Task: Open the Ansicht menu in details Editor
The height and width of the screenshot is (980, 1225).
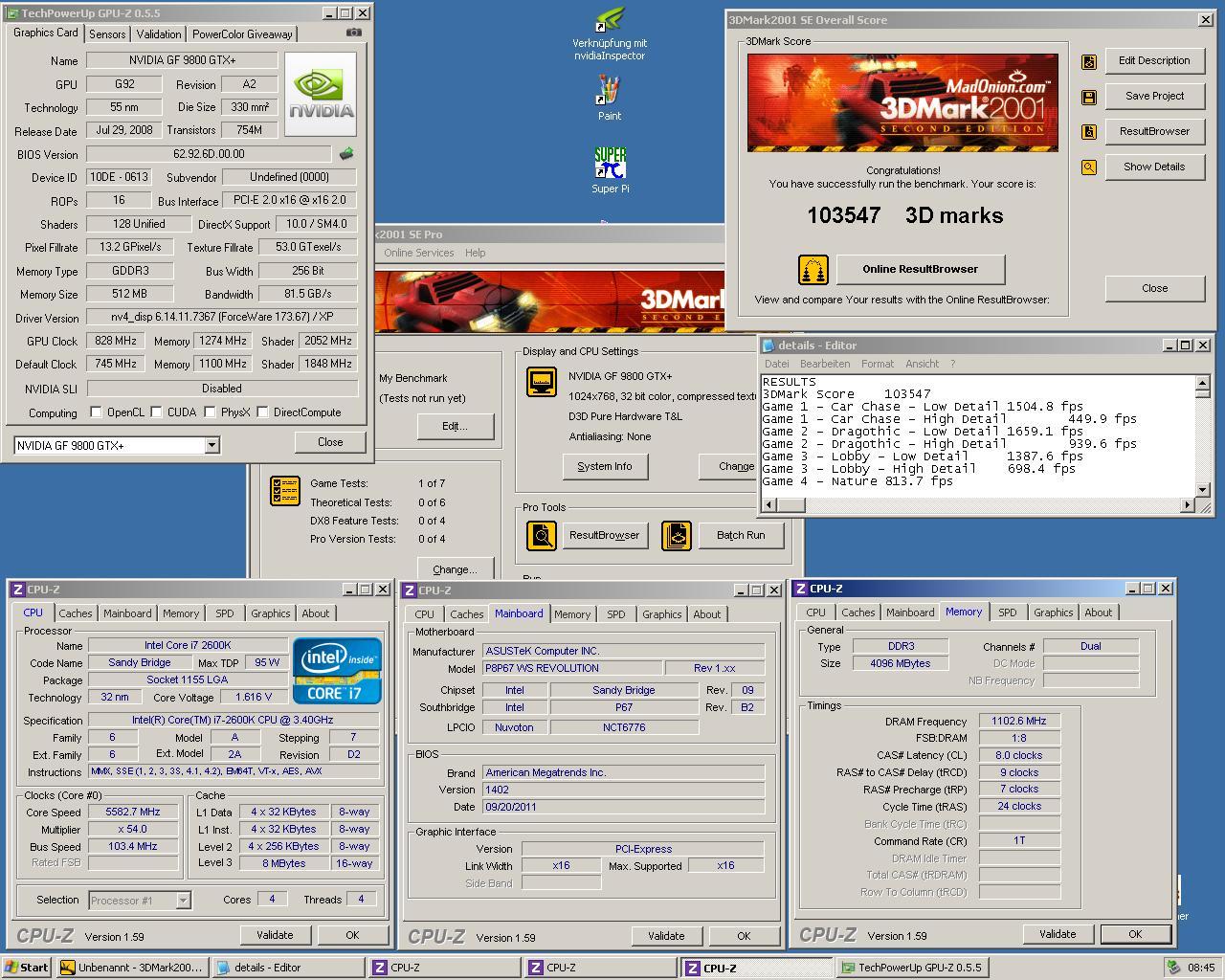Action: point(922,364)
